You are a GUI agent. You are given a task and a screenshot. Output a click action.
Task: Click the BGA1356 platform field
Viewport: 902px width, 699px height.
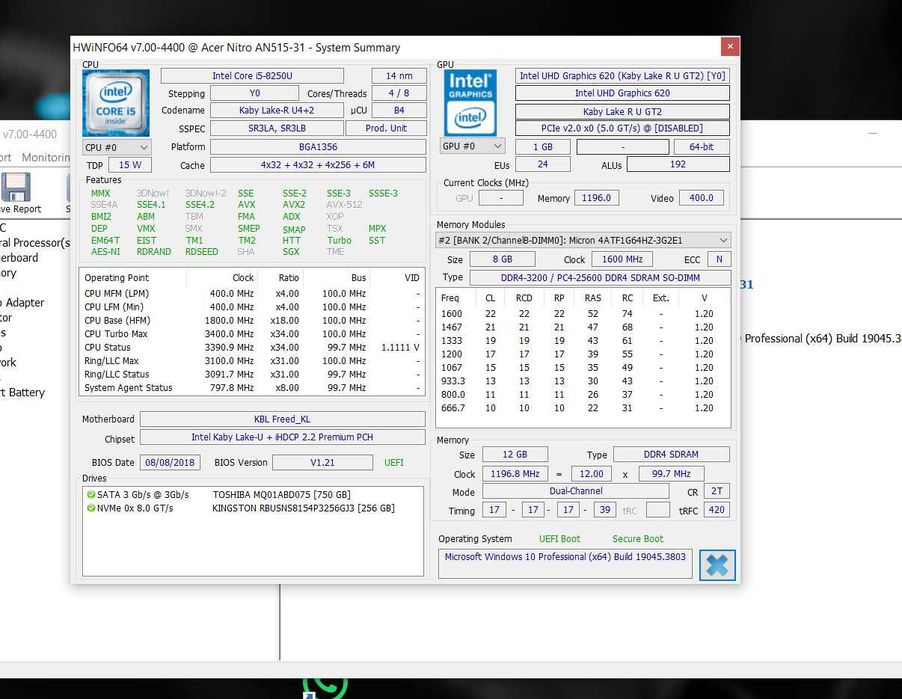pos(318,147)
